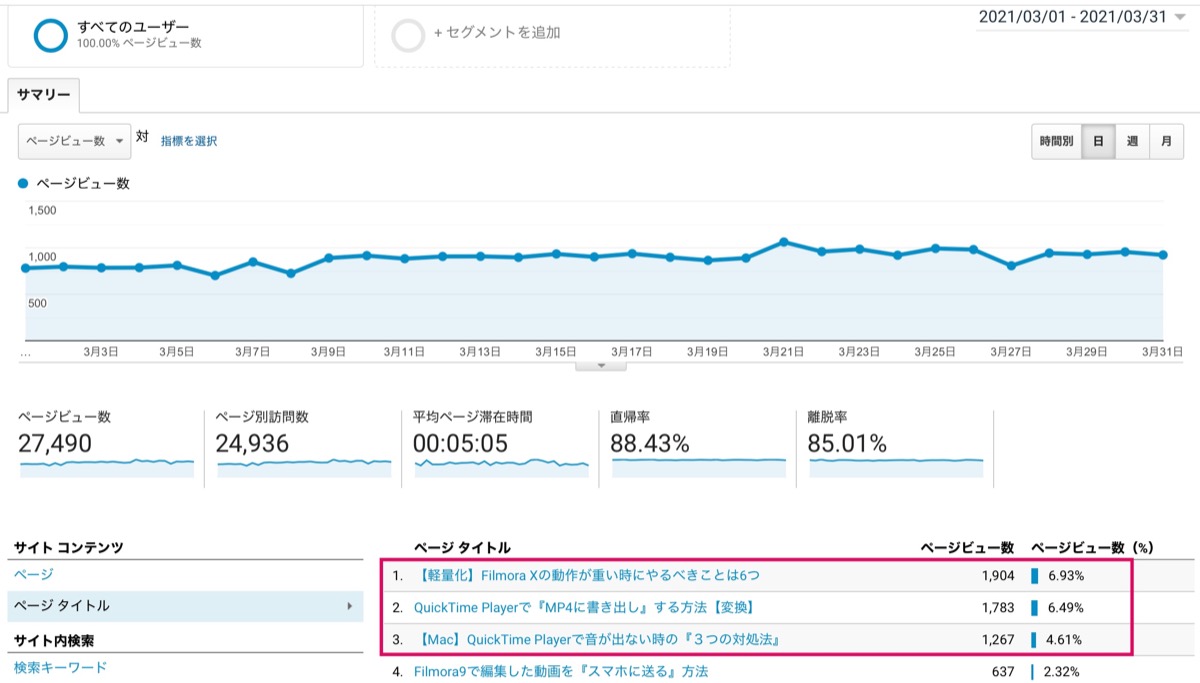Click the 2.32% percentage bar

[1033, 672]
